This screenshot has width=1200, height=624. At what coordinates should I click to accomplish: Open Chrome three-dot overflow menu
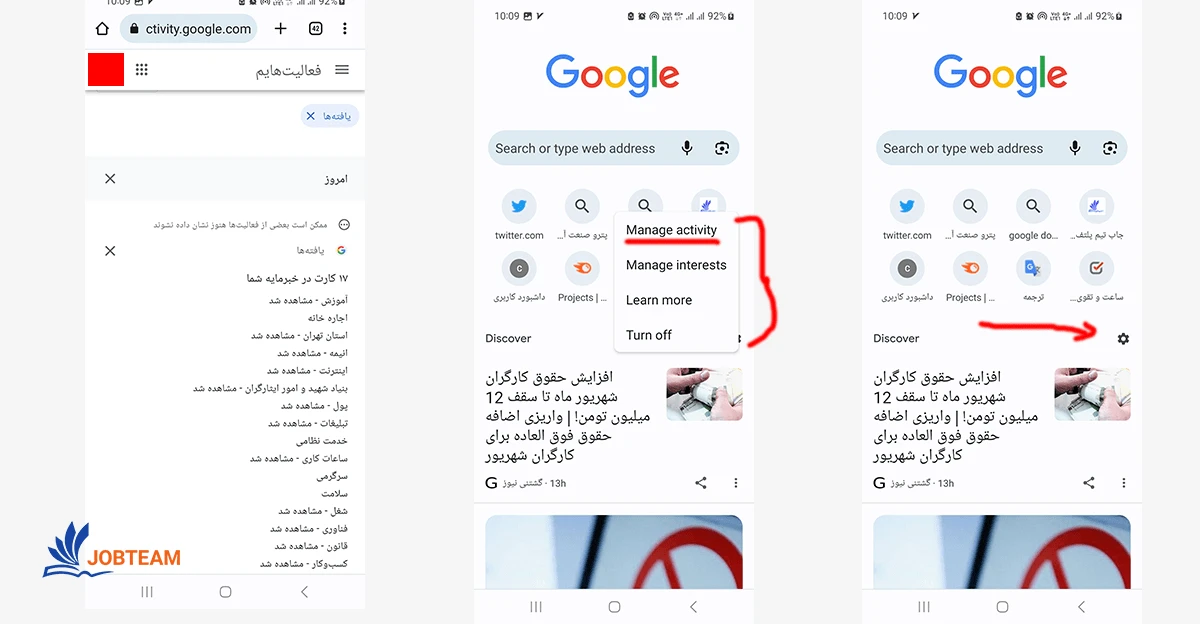[345, 29]
